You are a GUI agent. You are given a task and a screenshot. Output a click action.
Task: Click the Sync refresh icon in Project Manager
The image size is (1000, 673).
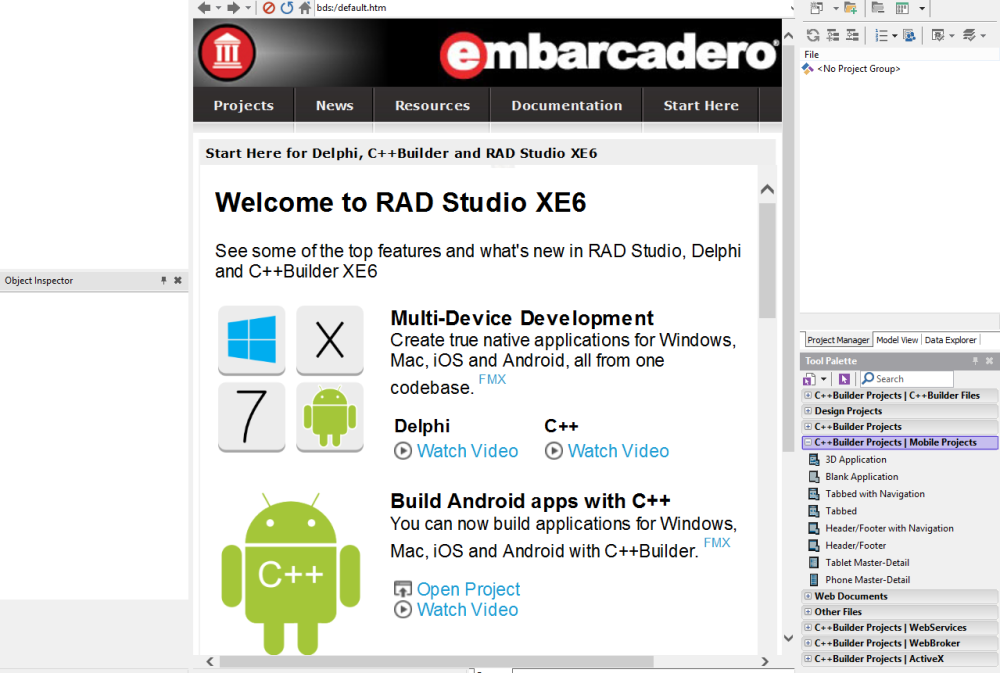click(x=813, y=35)
